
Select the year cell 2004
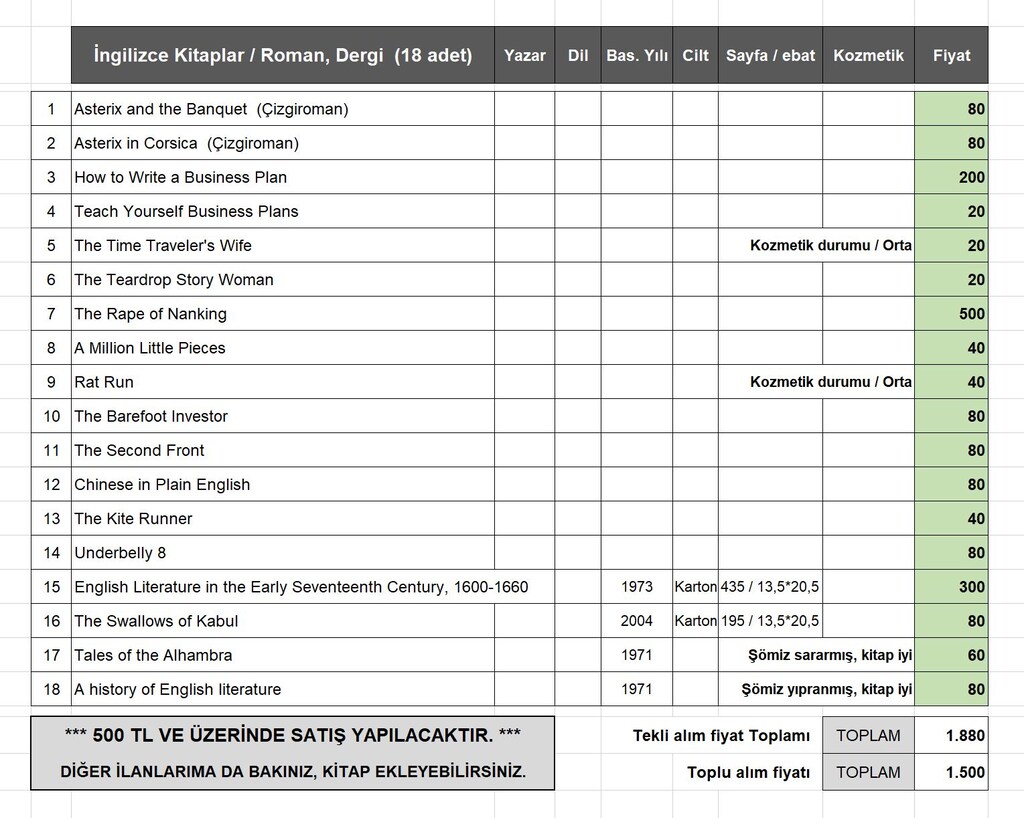pos(637,620)
